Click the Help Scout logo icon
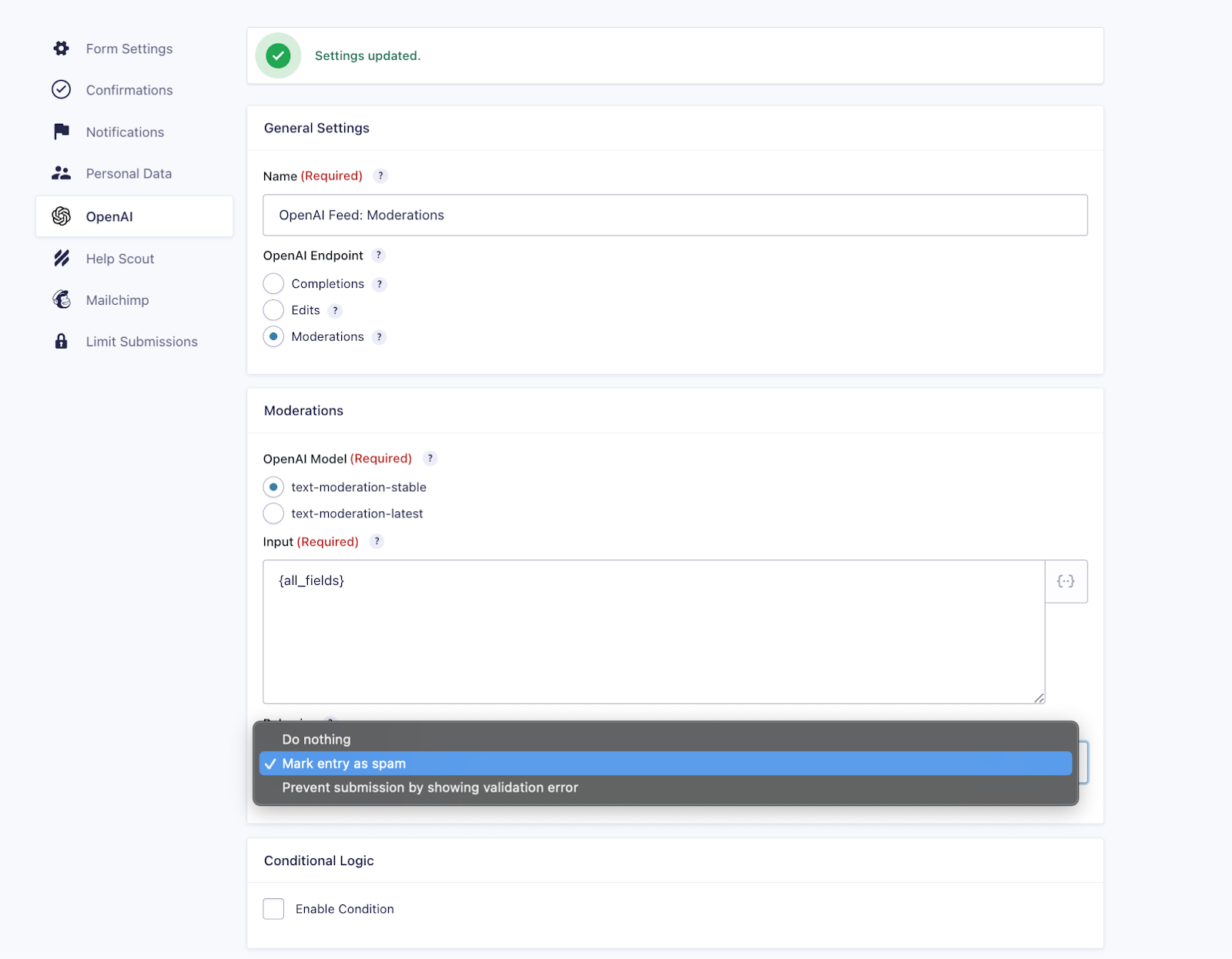This screenshot has width=1232, height=959. pyautogui.click(x=61, y=259)
